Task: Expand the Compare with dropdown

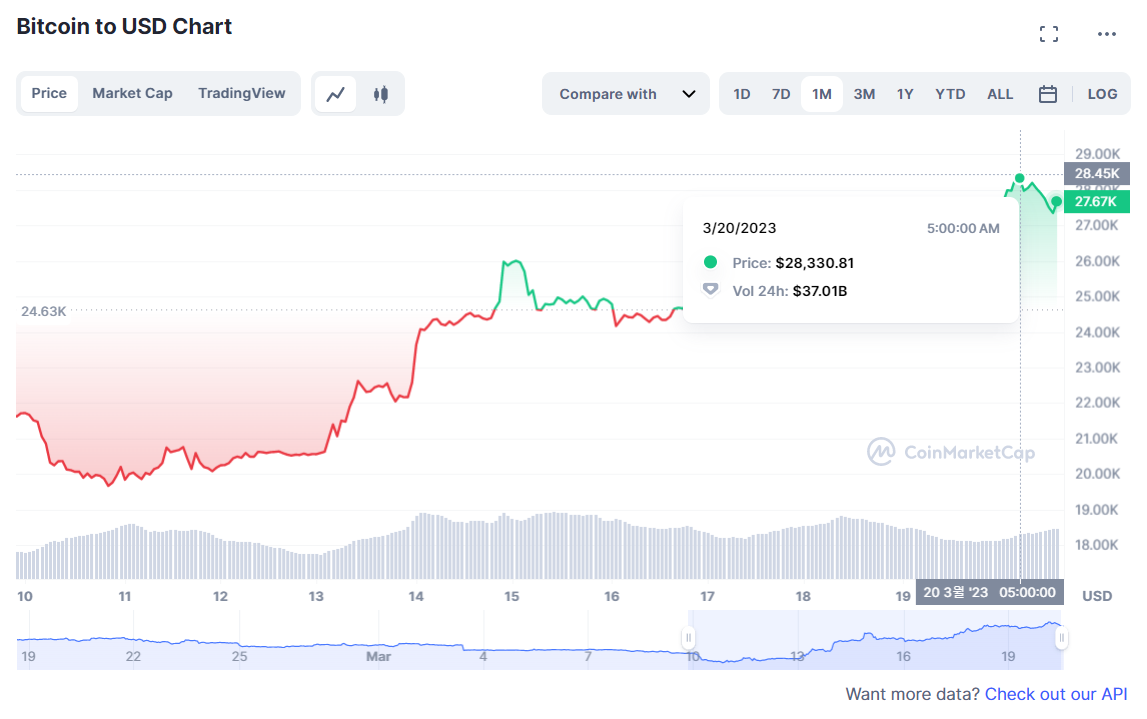Action: point(625,94)
